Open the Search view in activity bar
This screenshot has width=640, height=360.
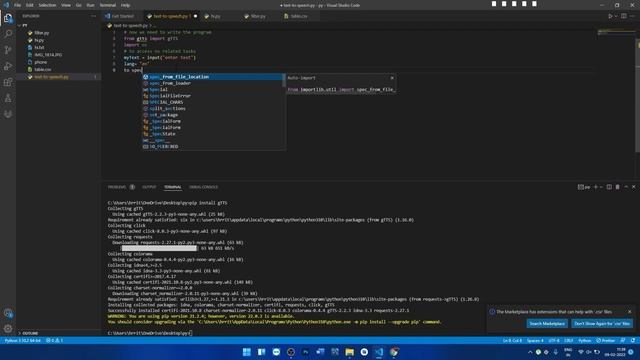[8, 33]
